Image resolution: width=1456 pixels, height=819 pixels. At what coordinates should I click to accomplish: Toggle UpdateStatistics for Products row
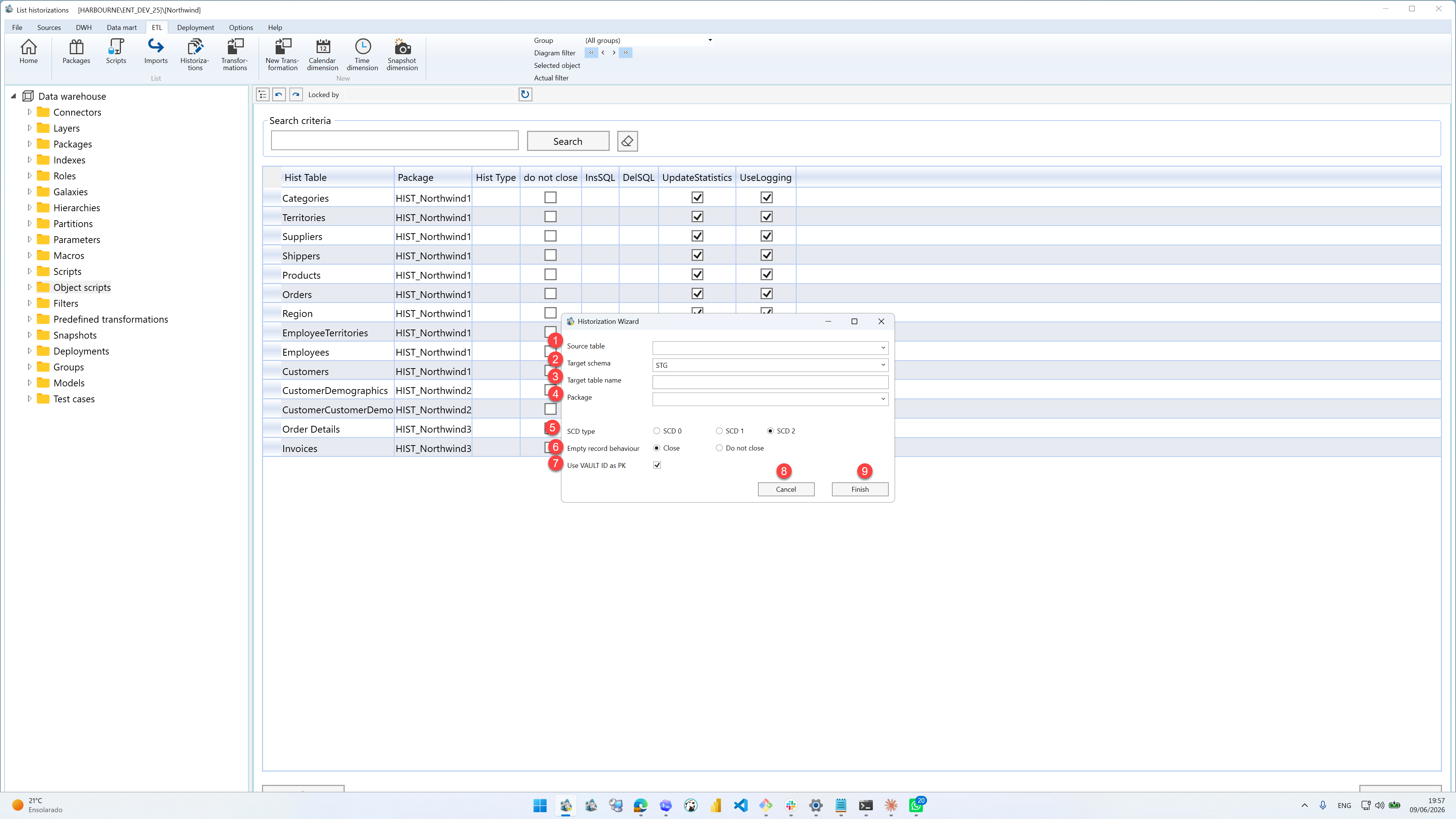697,274
